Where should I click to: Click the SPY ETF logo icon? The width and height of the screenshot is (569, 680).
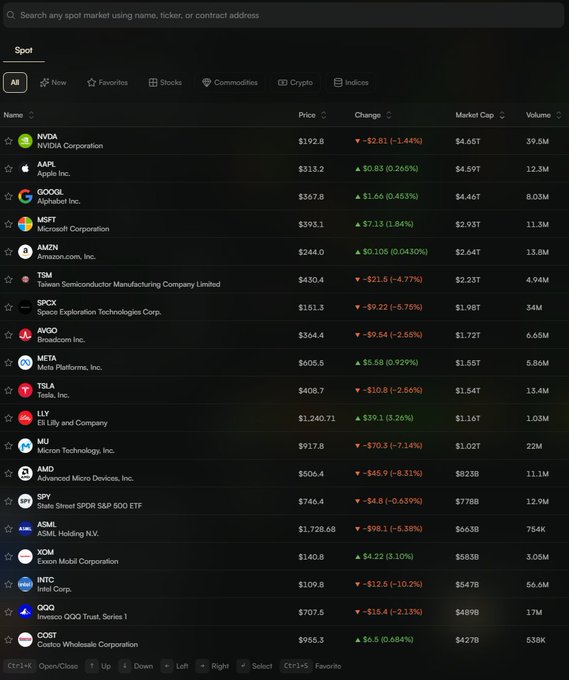(25, 501)
